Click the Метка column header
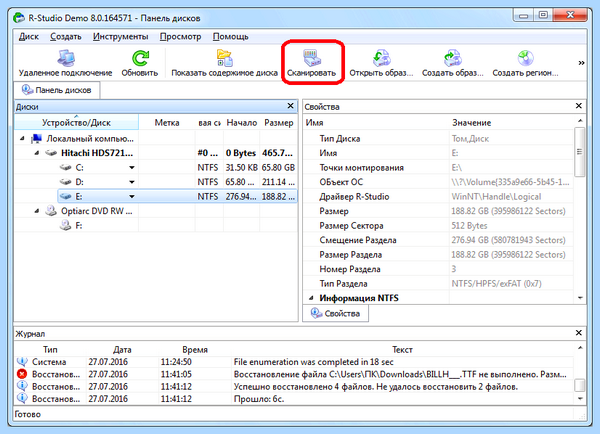 [x=167, y=122]
